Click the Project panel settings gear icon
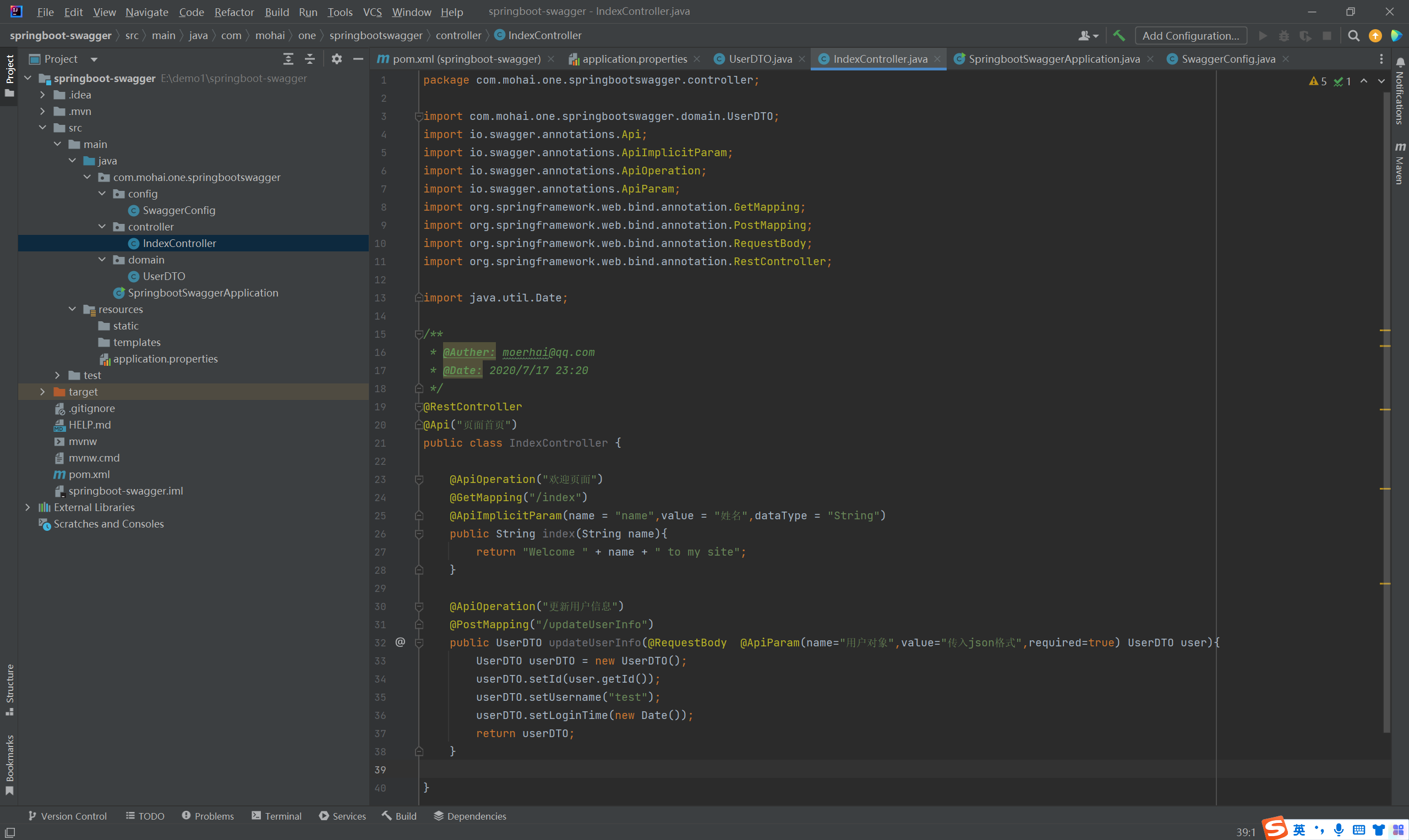 (336, 59)
